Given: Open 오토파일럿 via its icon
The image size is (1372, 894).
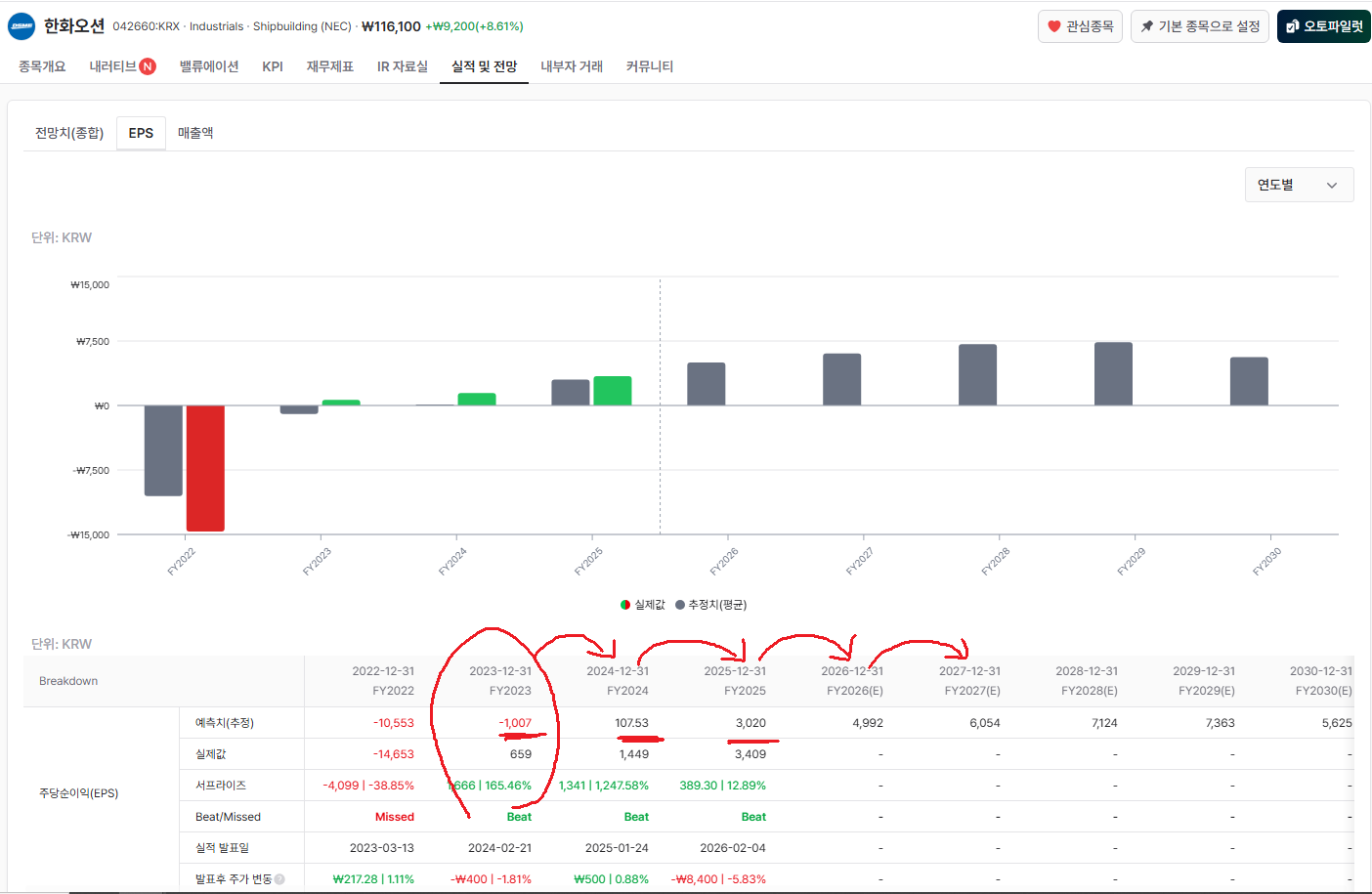Looking at the screenshot, I should tap(1293, 26).
